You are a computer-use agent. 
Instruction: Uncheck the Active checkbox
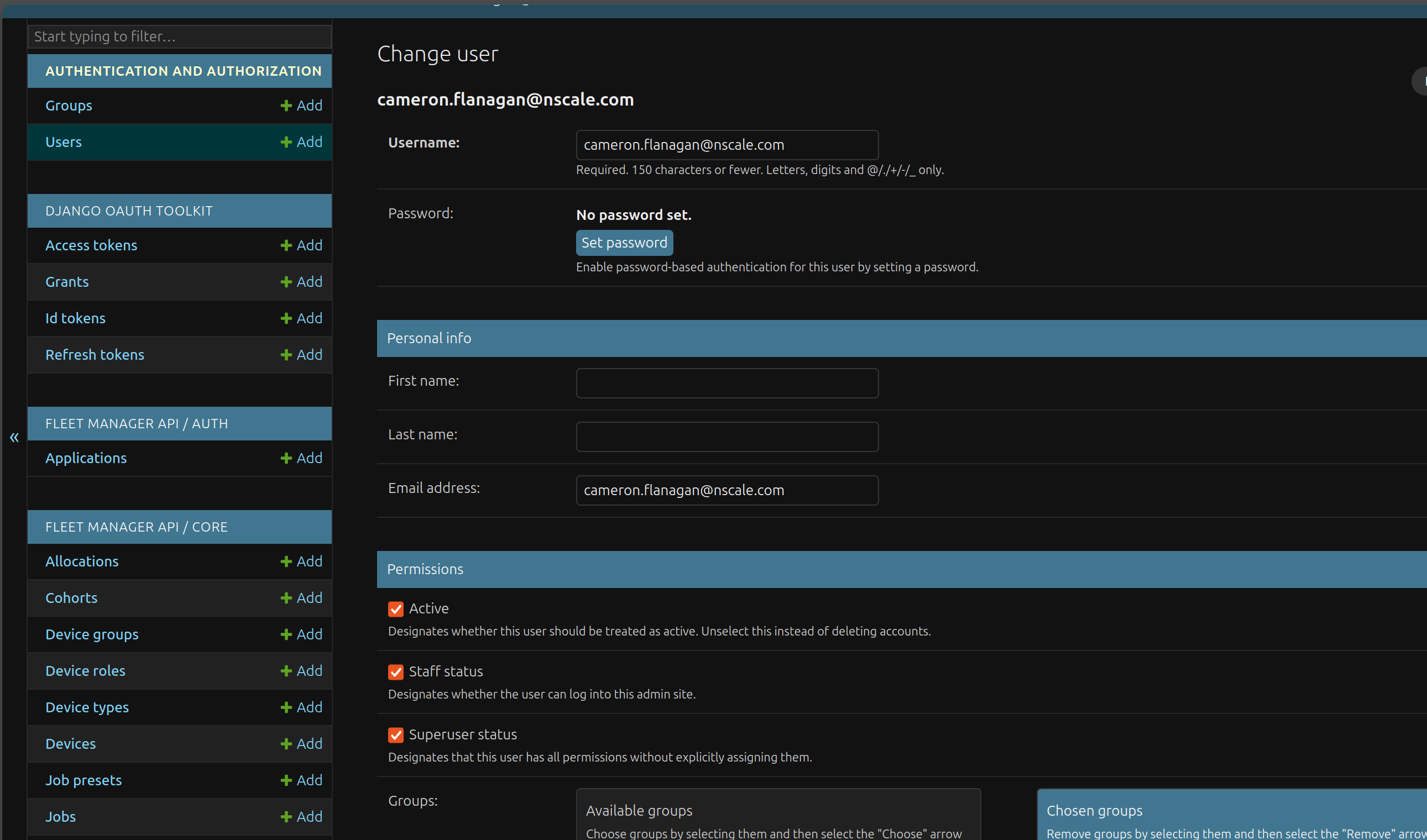point(396,609)
